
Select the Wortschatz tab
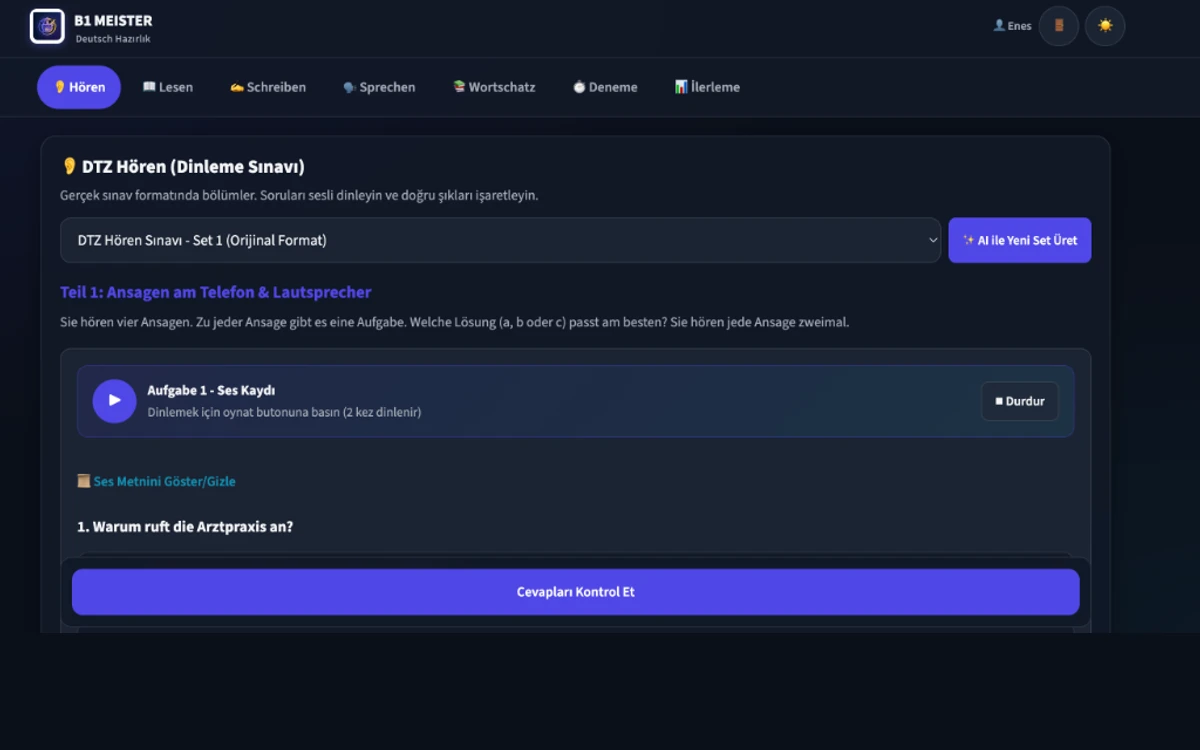pyautogui.click(x=494, y=87)
